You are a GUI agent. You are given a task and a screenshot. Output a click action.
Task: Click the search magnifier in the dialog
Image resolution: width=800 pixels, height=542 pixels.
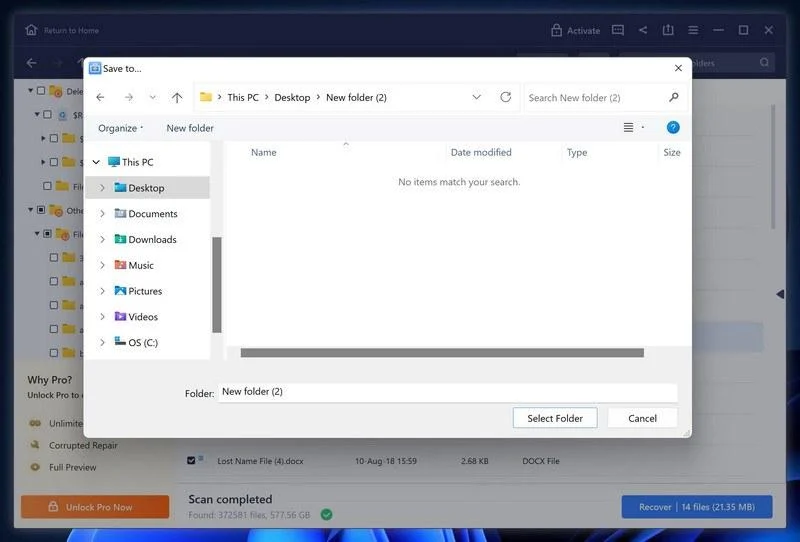click(x=673, y=97)
